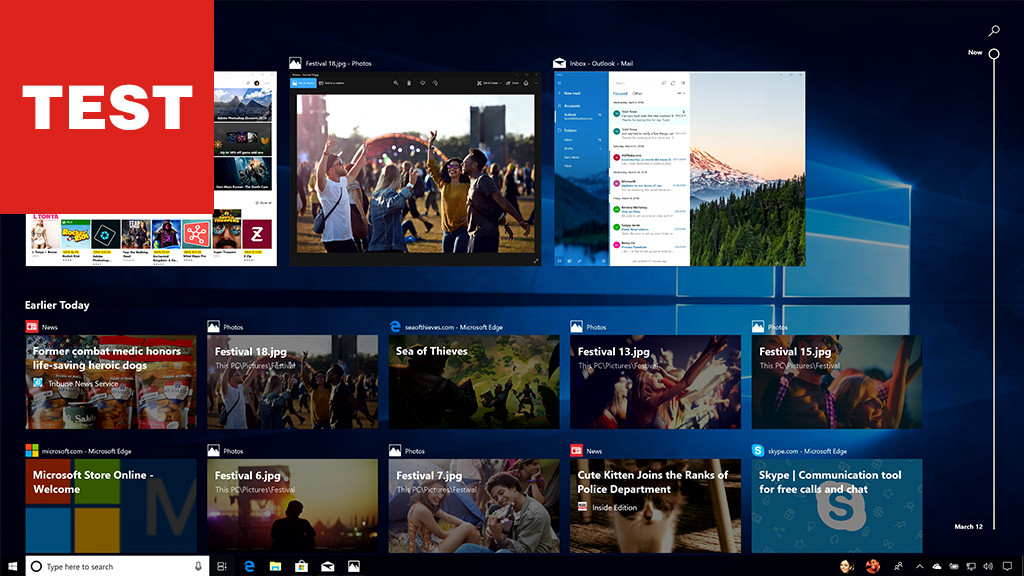Viewport: 1024px width, 576px height.
Task: Open the 'Cute Kitten Joins' News card
Action: point(656,505)
